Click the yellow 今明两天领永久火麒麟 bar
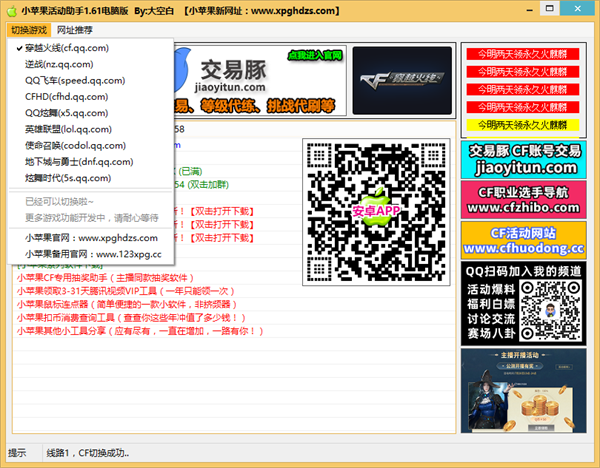 pyautogui.click(x=523, y=125)
